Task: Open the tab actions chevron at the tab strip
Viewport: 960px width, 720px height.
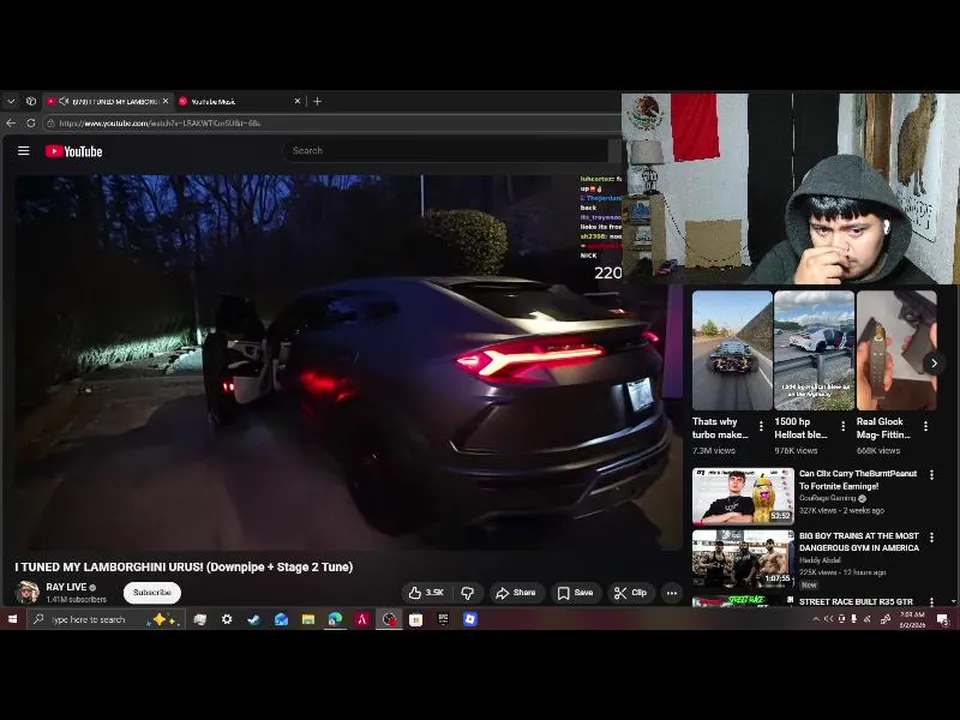Action: point(11,101)
